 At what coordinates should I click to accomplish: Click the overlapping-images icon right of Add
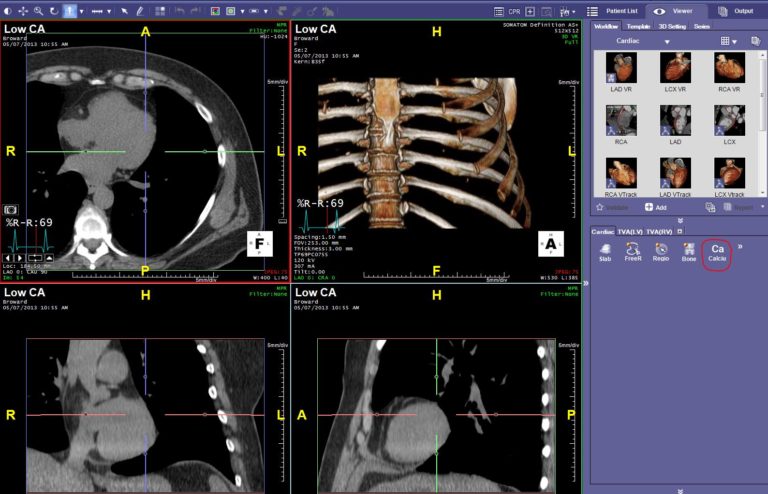(710, 208)
